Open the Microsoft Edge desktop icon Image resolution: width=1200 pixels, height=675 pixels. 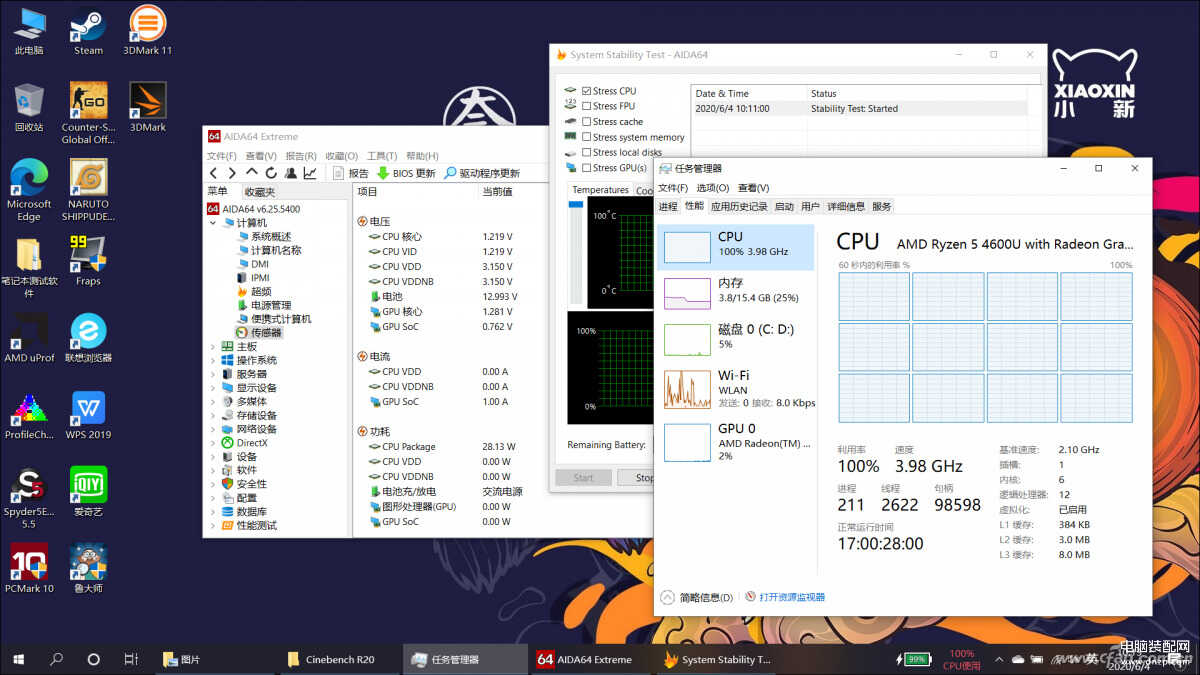pos(29,190)
